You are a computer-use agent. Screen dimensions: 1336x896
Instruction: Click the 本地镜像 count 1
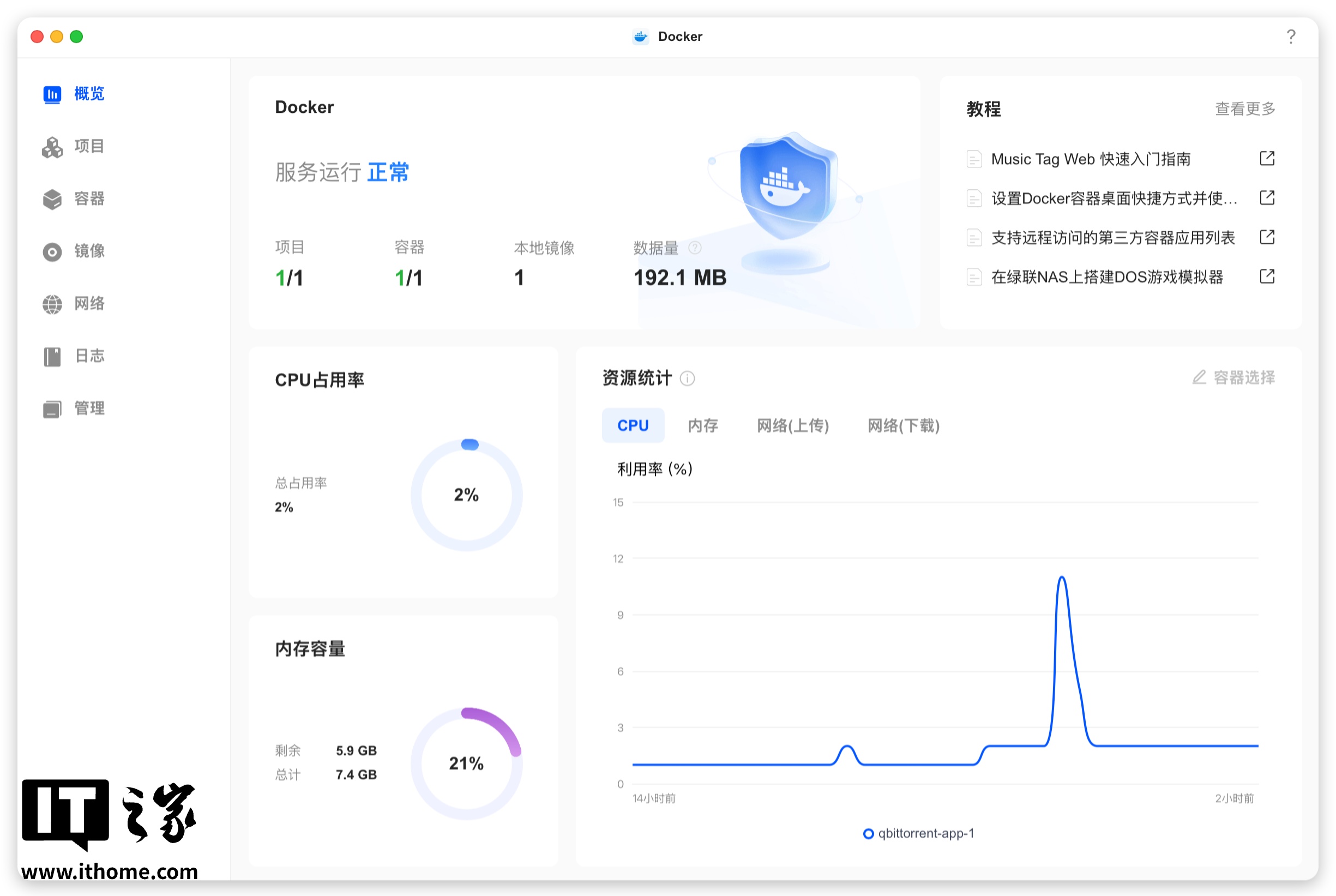click(519, 278)
